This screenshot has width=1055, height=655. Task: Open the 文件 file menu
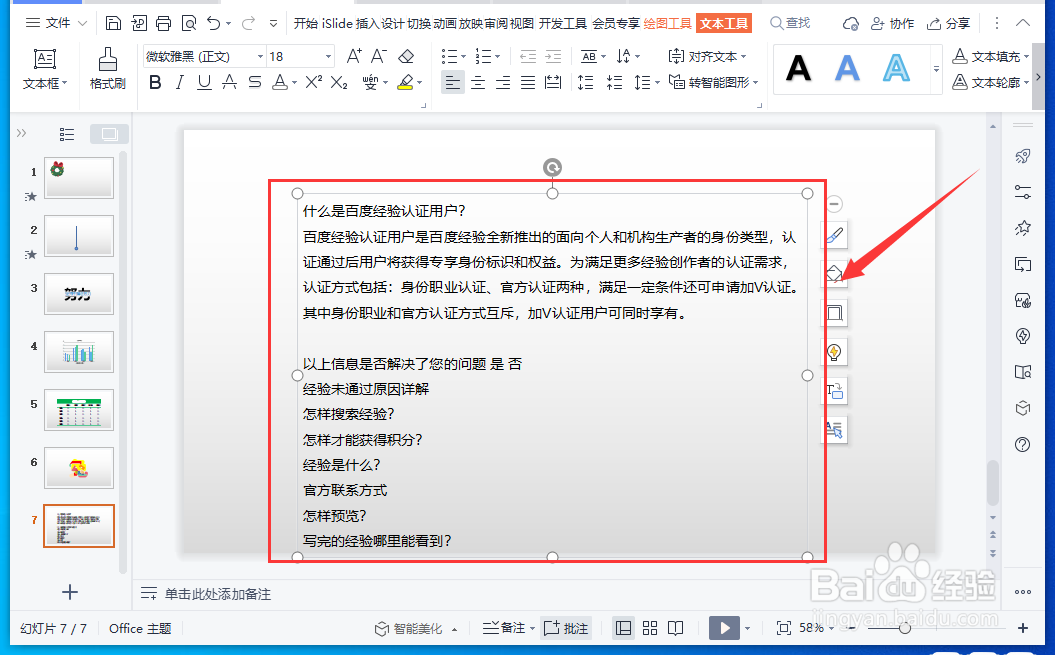click(57, 23)
